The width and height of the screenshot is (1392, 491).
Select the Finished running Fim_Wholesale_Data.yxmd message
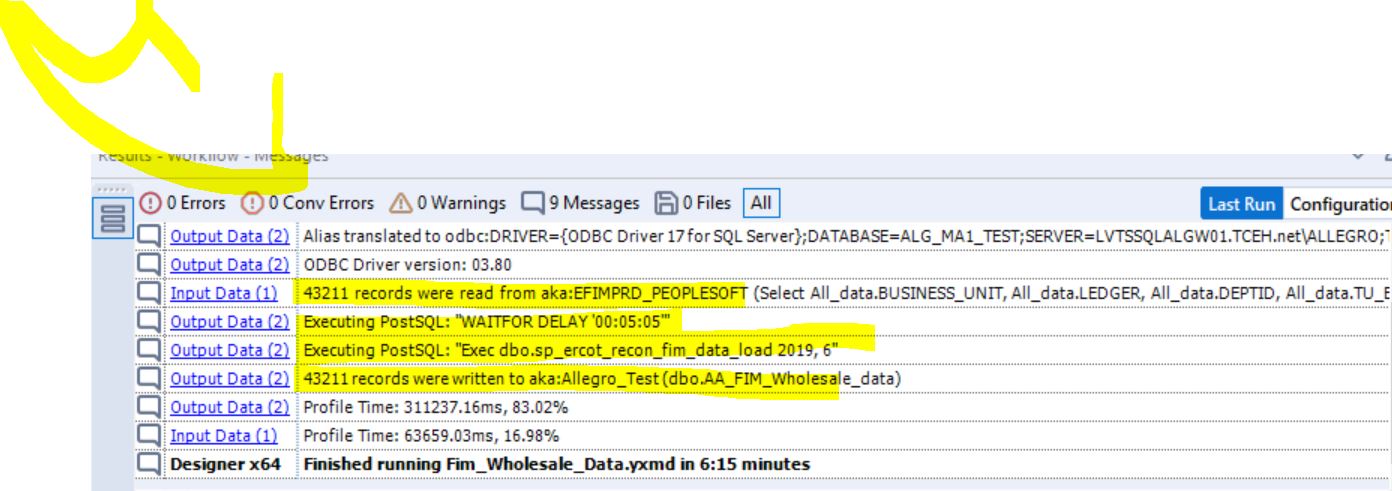[x=557, y=464]
